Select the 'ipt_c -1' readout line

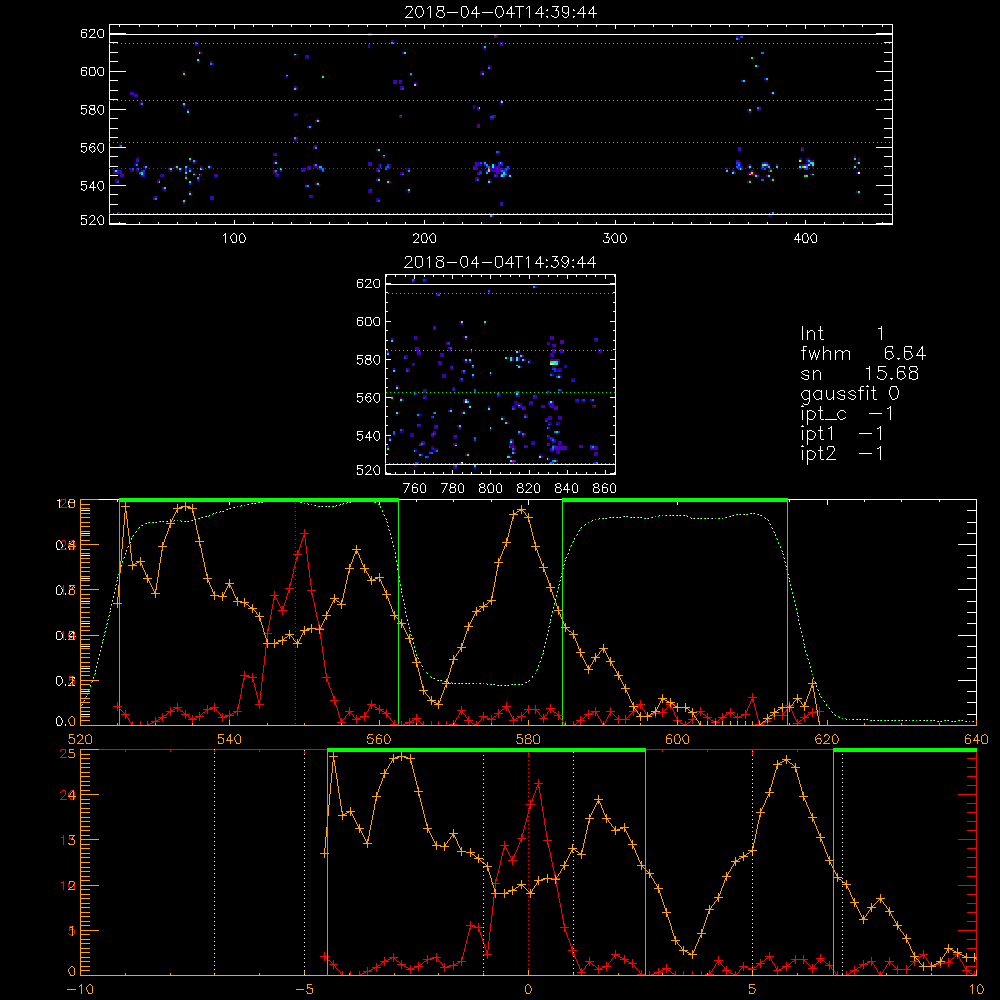(x=847, y=415)
